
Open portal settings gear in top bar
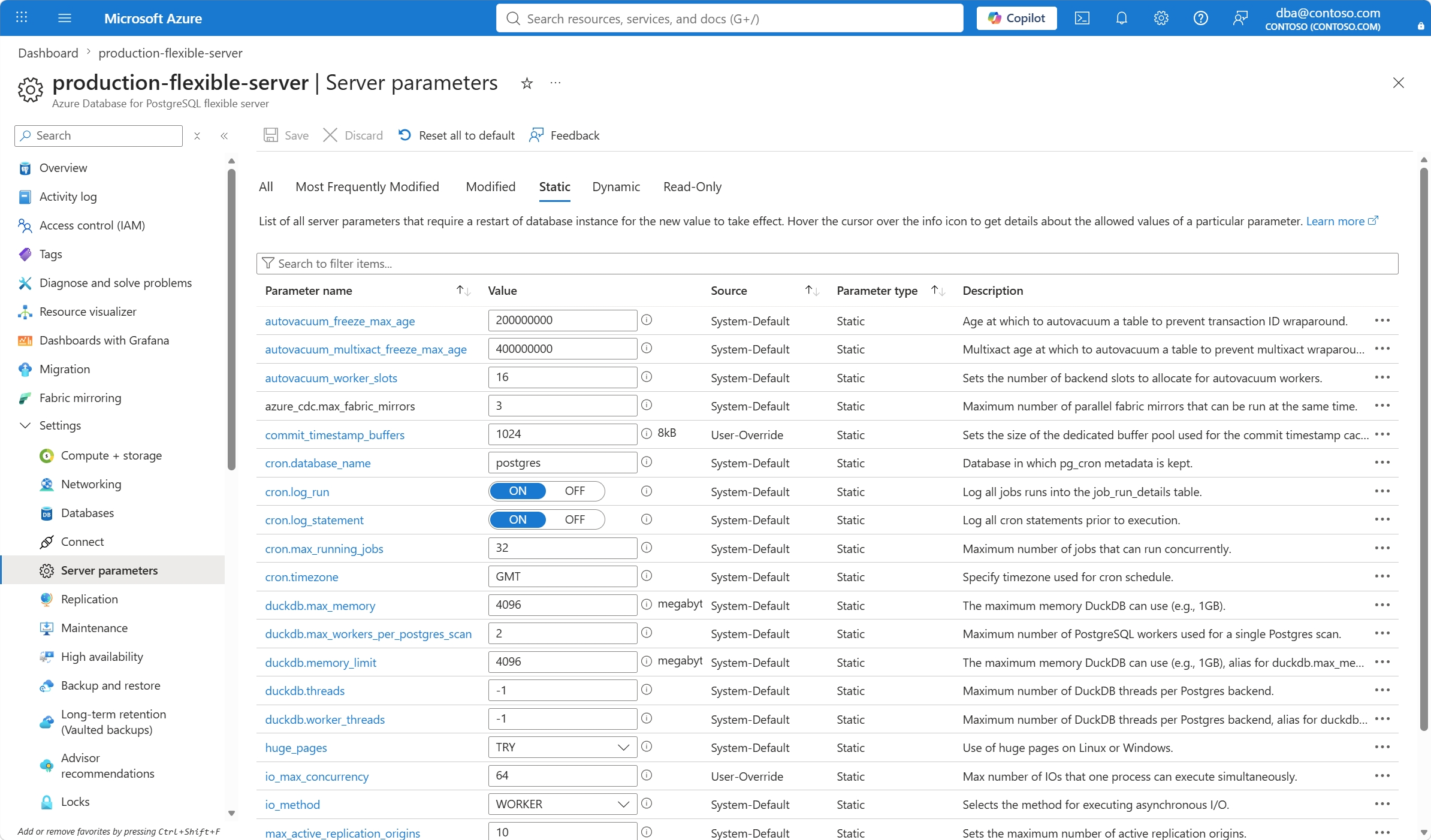coord(1161,18)
